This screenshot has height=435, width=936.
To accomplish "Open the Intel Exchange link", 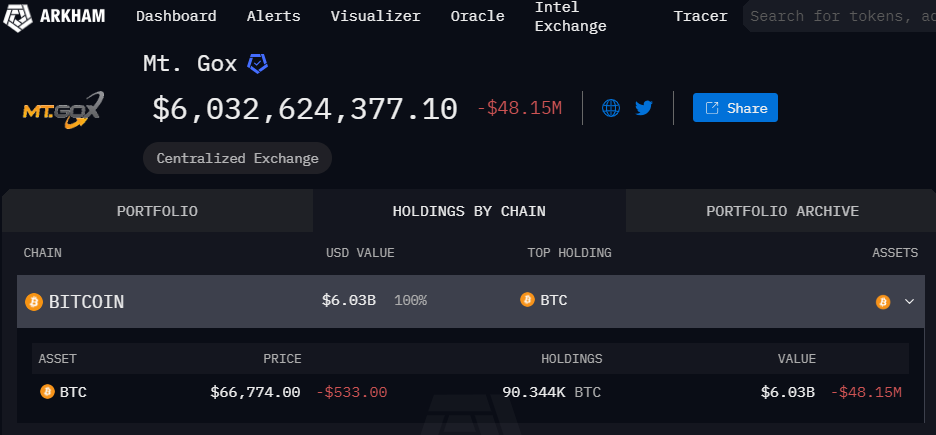I will point(571,17).
